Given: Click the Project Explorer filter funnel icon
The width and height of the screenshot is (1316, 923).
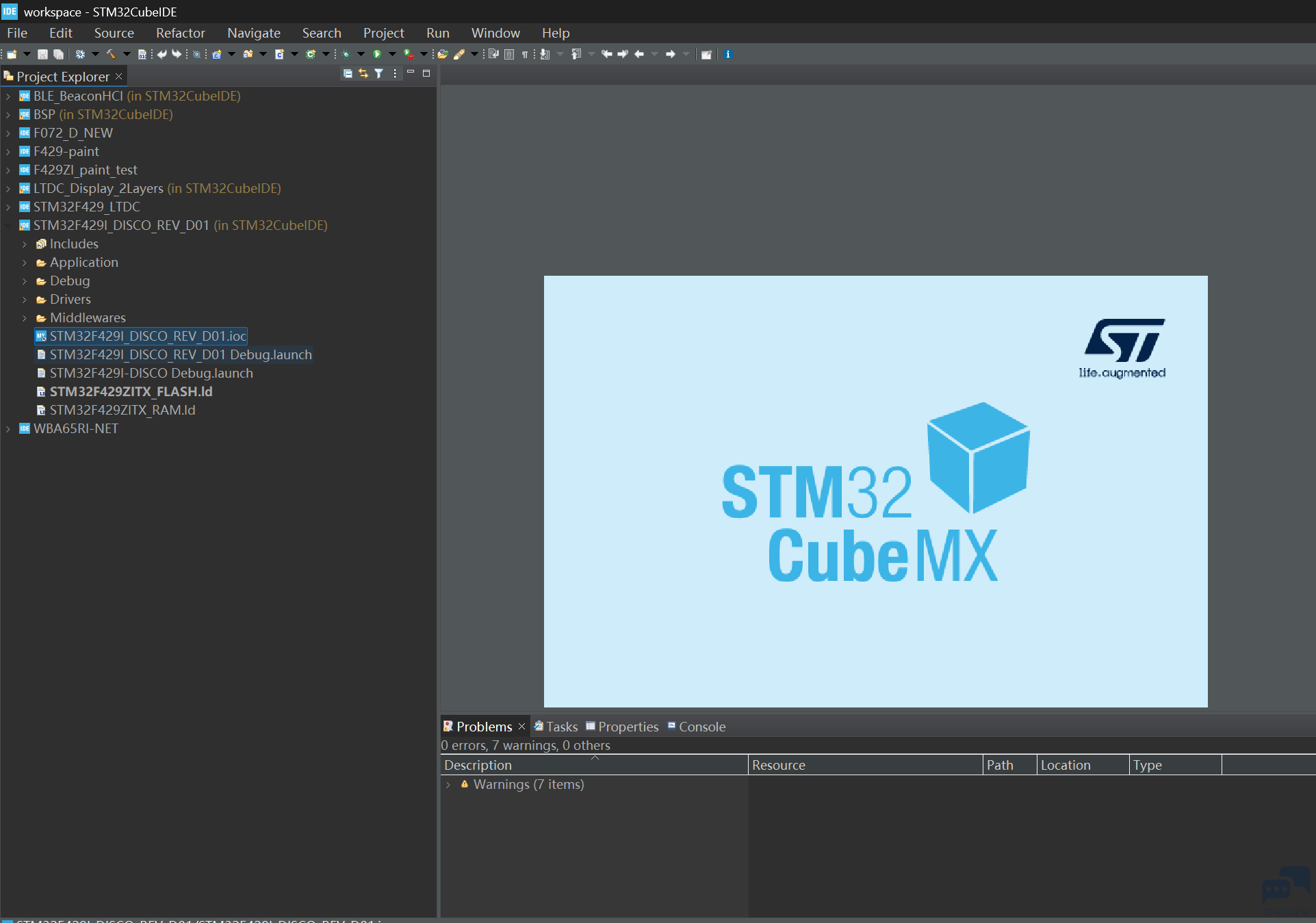Looking at the screenshot, I should click(378, 73).
